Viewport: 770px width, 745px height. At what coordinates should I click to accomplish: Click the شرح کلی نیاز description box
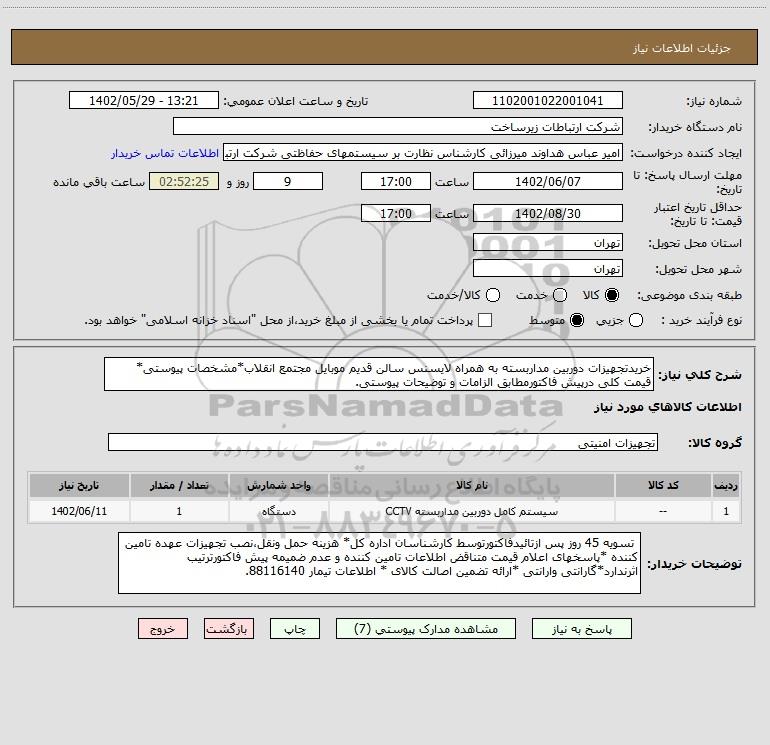point(379,375)
